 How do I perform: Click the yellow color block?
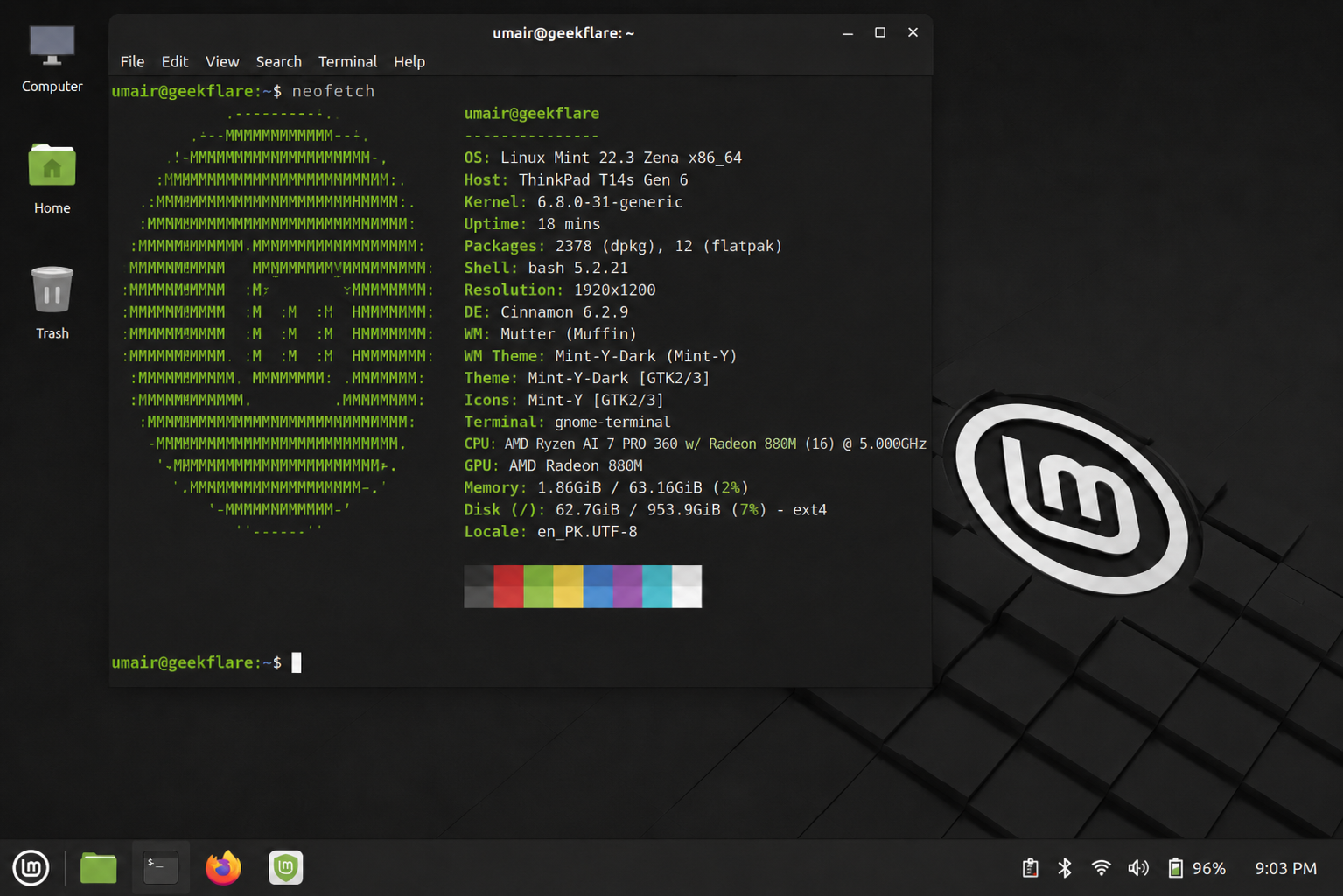click(568, 586)
